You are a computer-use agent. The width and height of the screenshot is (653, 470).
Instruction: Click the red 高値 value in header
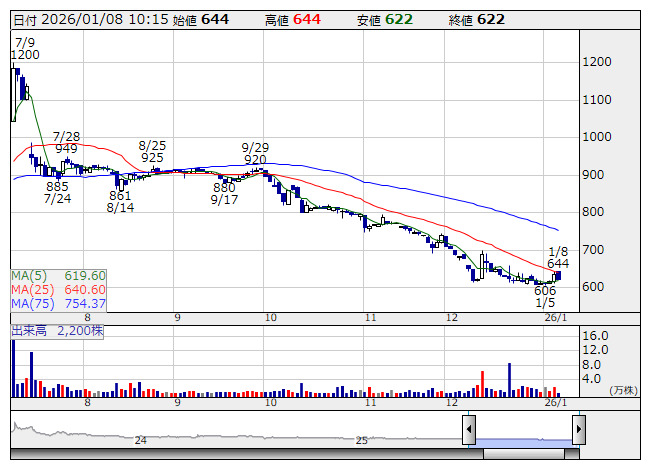[307, 19]
